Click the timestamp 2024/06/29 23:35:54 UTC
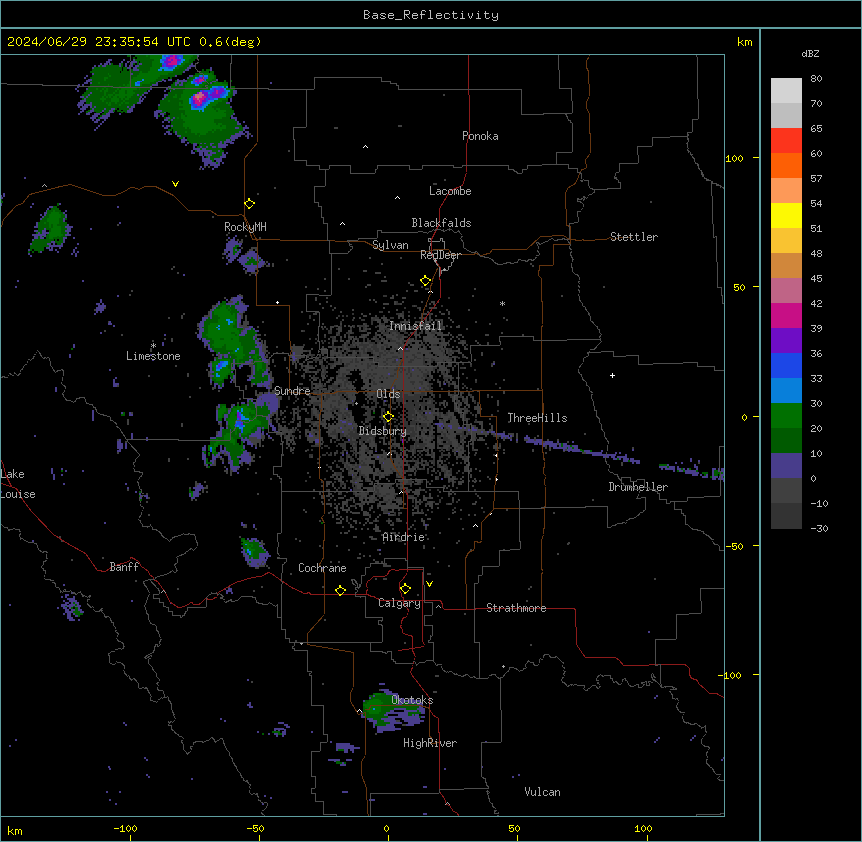The width and height of the screenshot is (862, 842). click(99, 42)
